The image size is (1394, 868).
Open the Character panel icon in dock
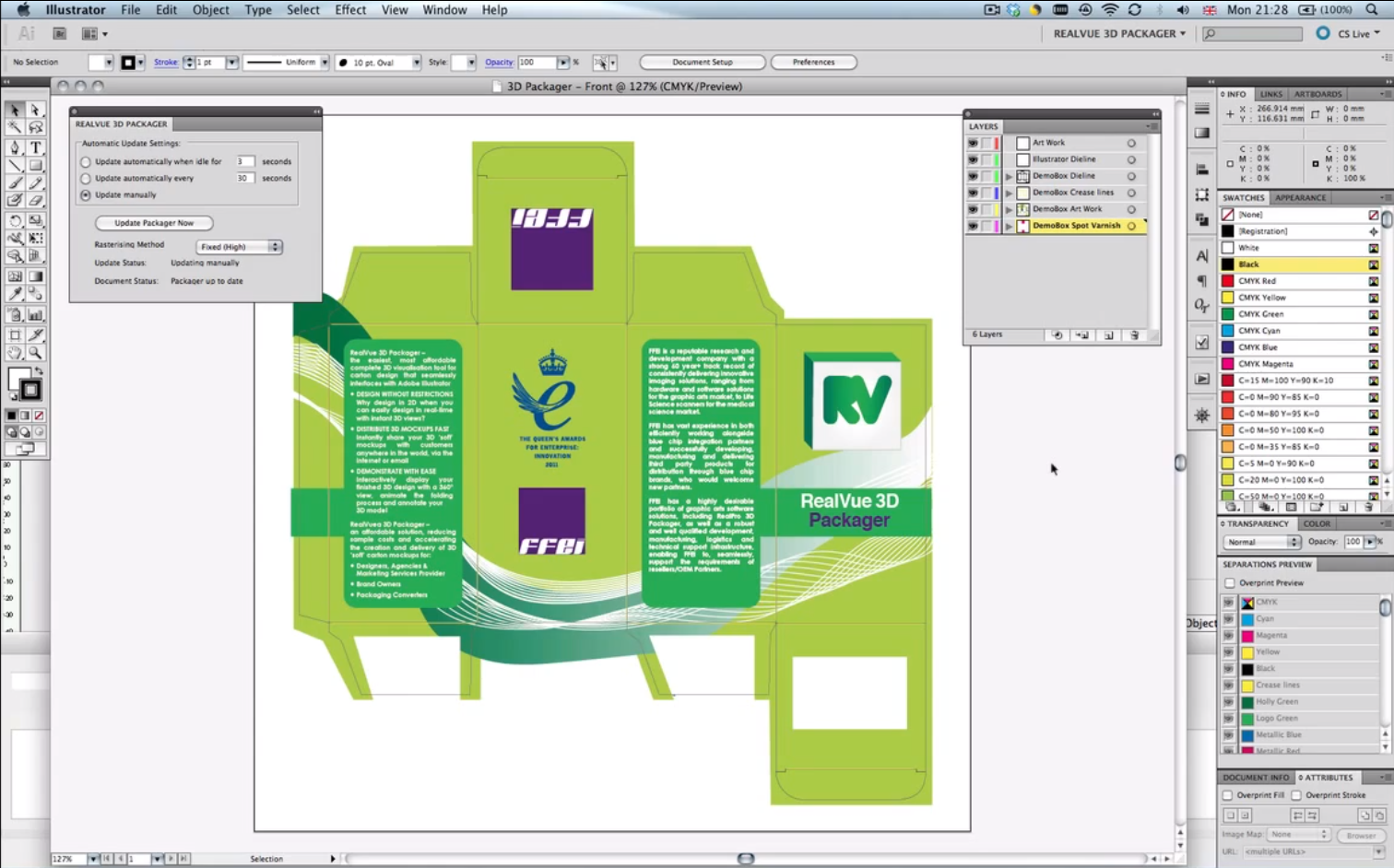click(x=1201, y=256)
